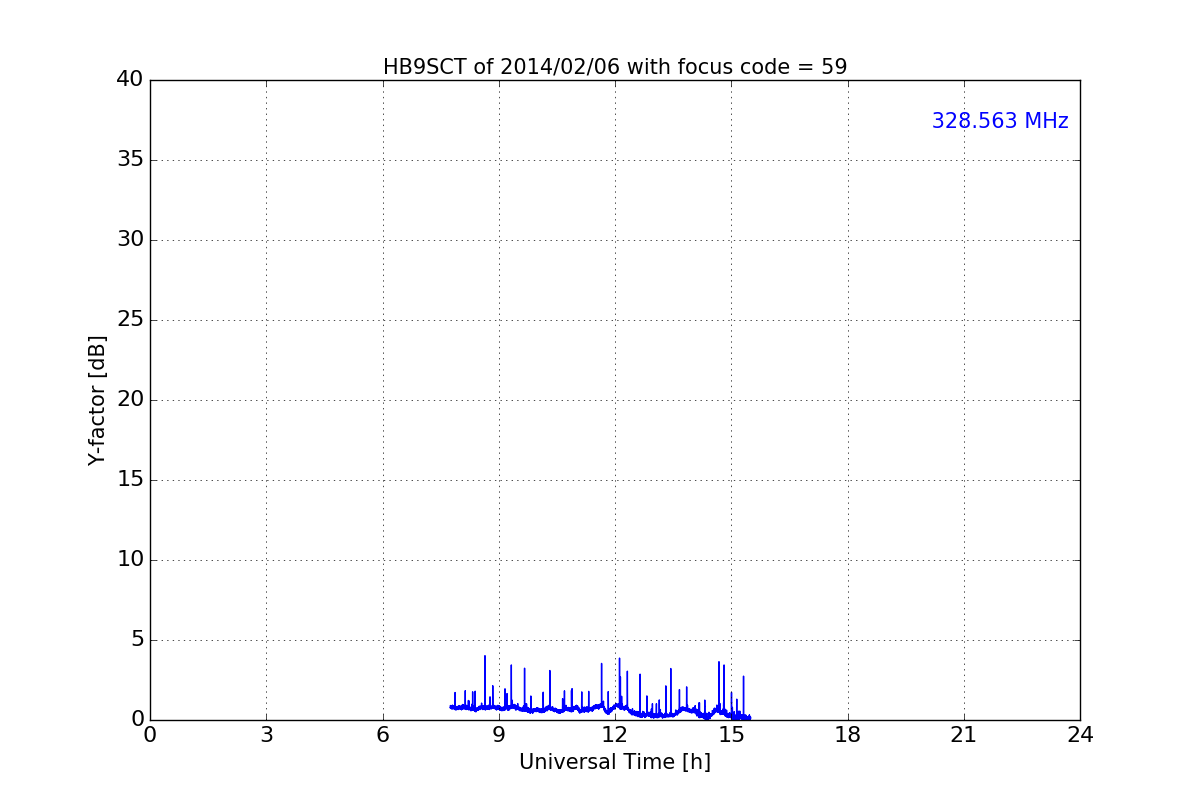Click the x-axis tick label "12"
Screen dimensions: 1200x800
tap(615, 735)
